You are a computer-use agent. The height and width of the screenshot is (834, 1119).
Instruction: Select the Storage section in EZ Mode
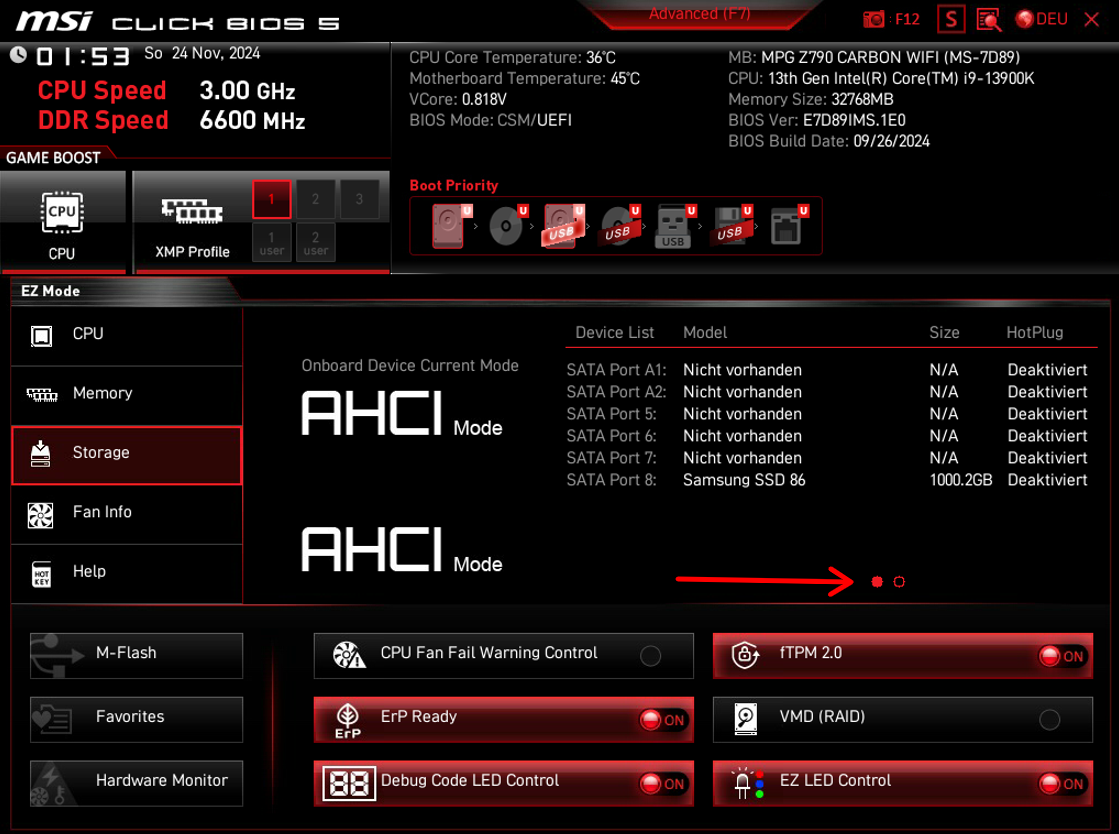[127, 454]
